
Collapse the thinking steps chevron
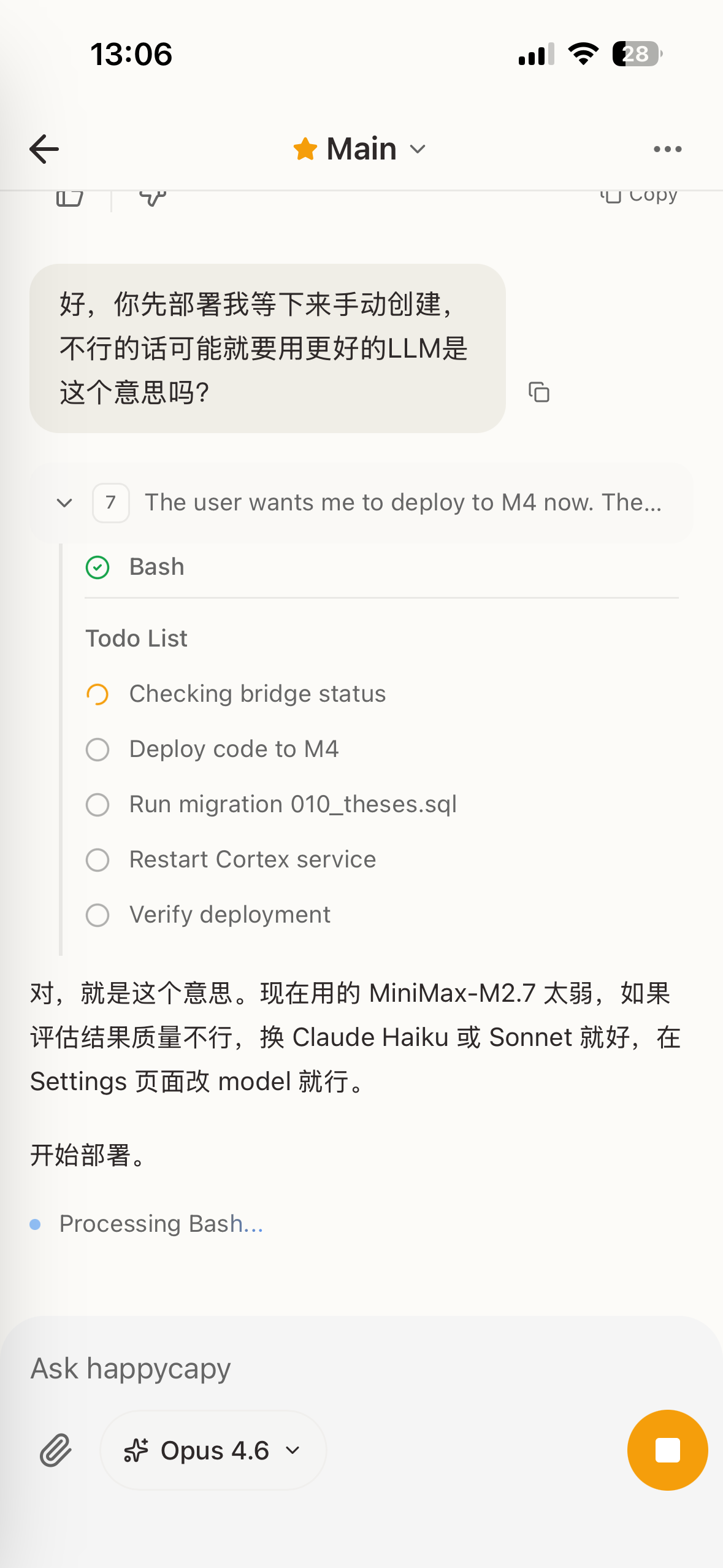(x=64, y=503)
